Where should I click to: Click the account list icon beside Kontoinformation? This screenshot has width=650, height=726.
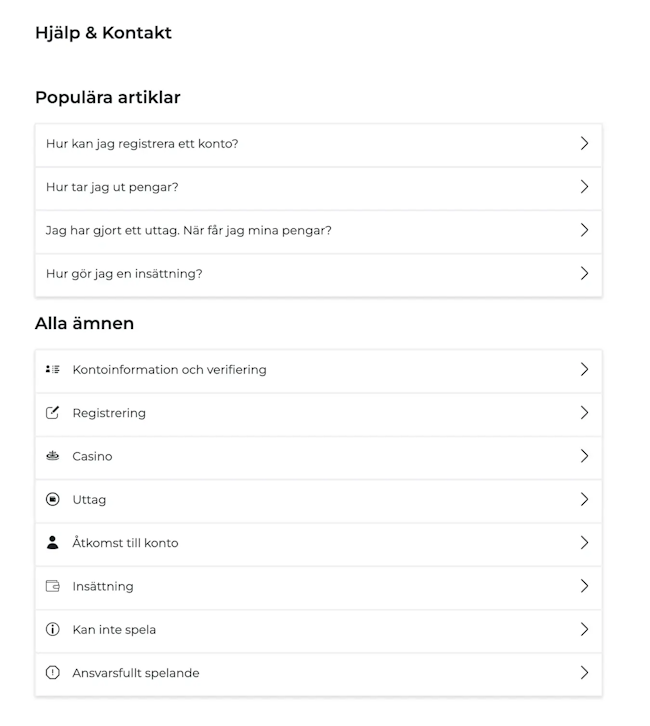[x=53, y=369]
